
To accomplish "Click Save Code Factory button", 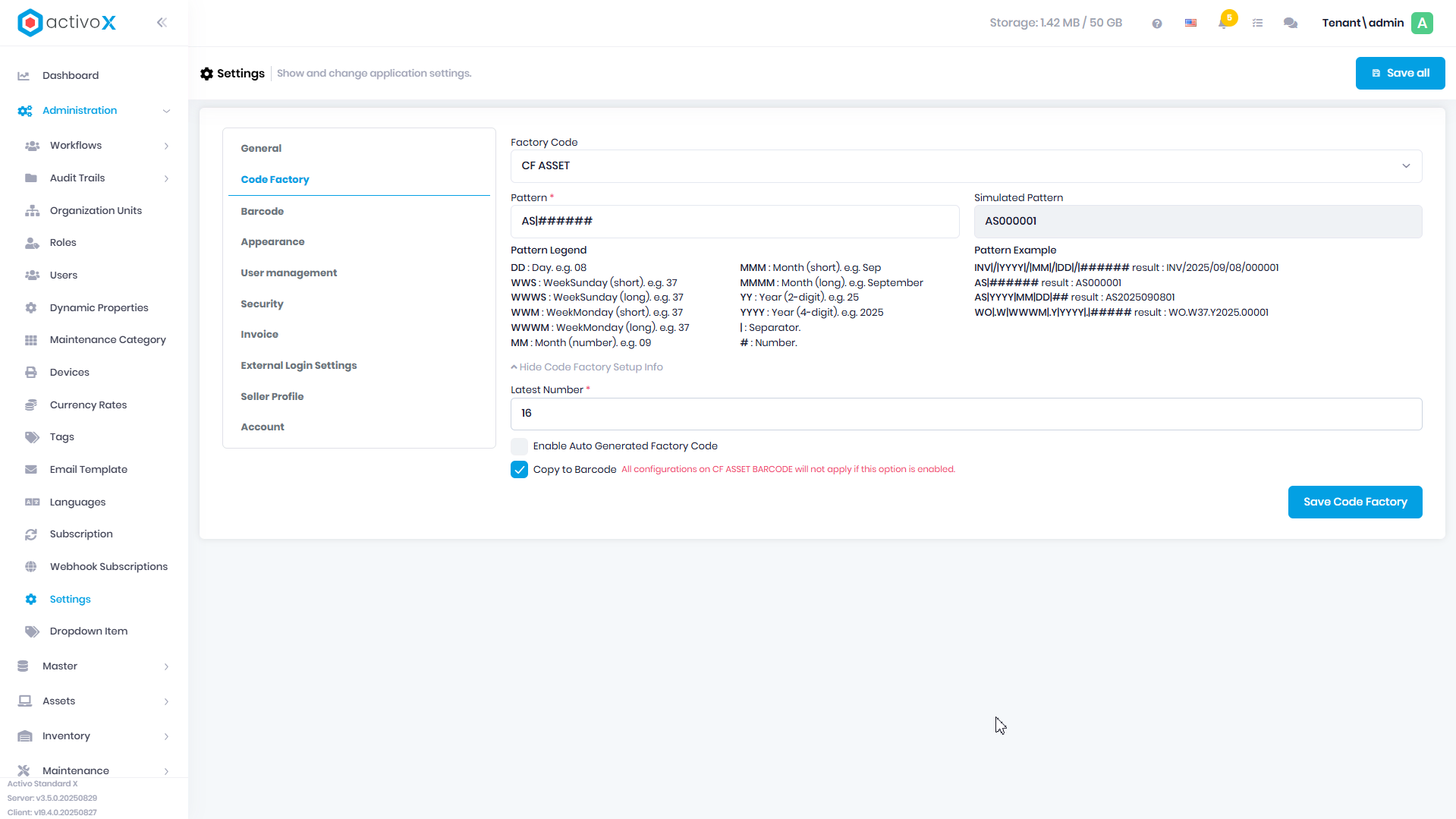I will pos(1355,502).
